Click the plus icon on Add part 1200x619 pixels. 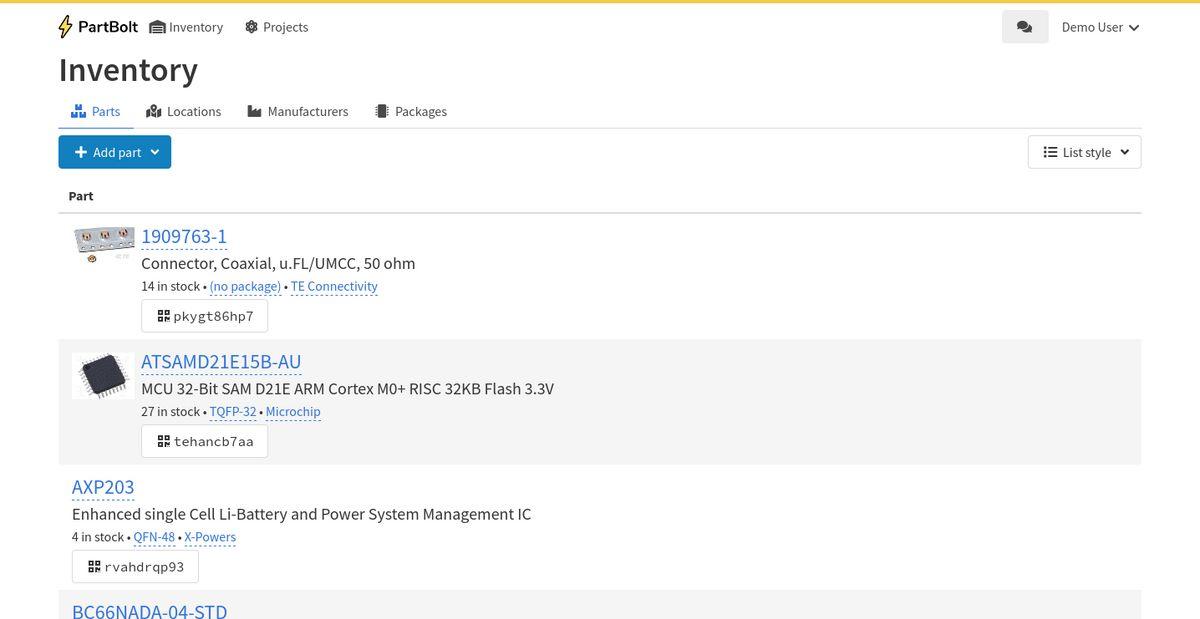click(x=81, y=152)
